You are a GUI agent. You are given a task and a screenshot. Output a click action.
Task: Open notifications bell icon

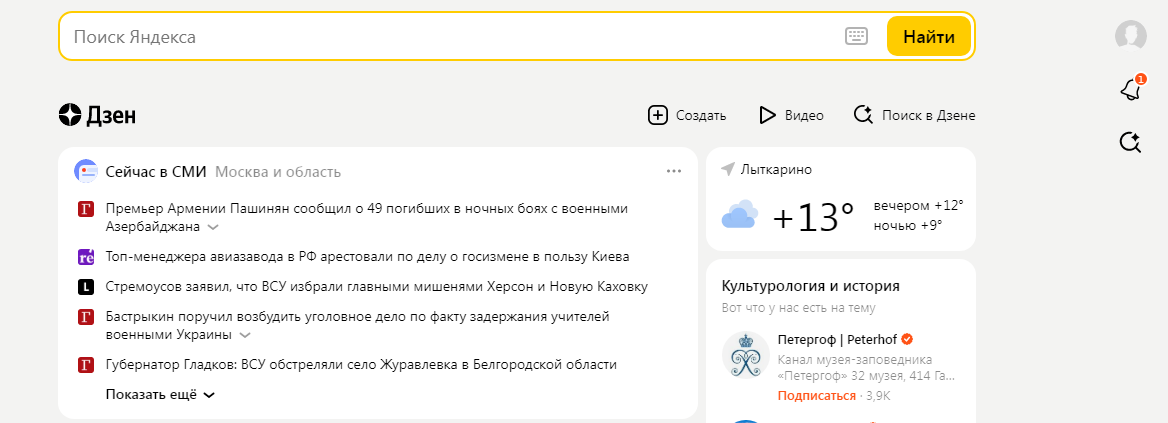[1130, 89]
